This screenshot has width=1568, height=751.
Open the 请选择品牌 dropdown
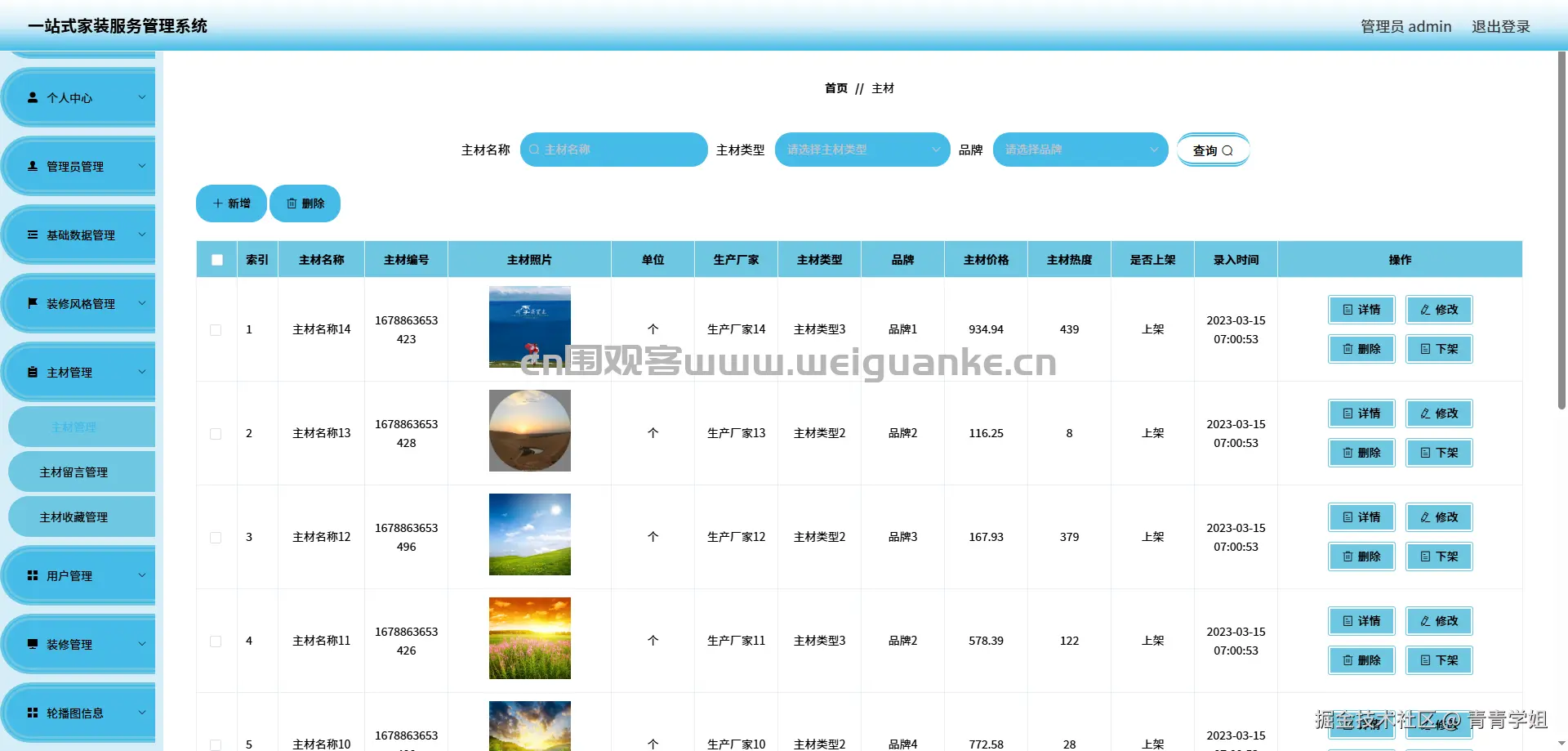(x=1080, y=150)
